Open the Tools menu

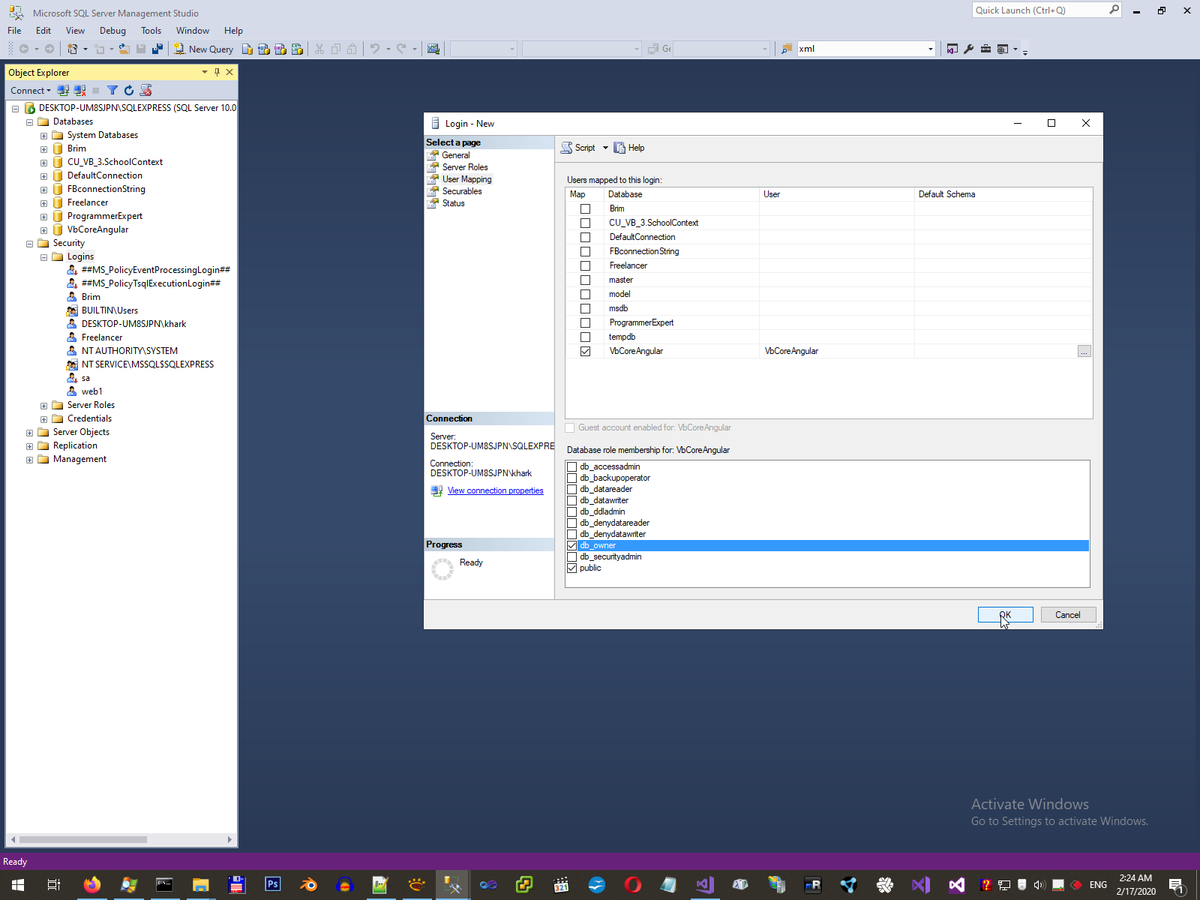pos(151,30)
